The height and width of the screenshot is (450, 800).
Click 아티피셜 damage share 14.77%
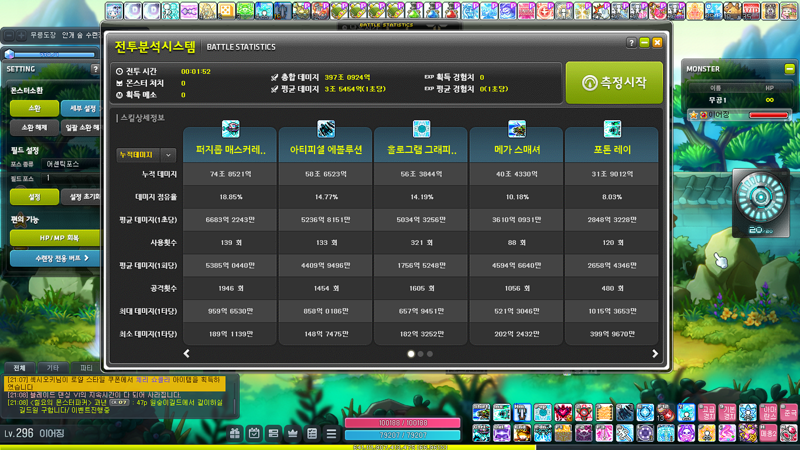(326, 197)
